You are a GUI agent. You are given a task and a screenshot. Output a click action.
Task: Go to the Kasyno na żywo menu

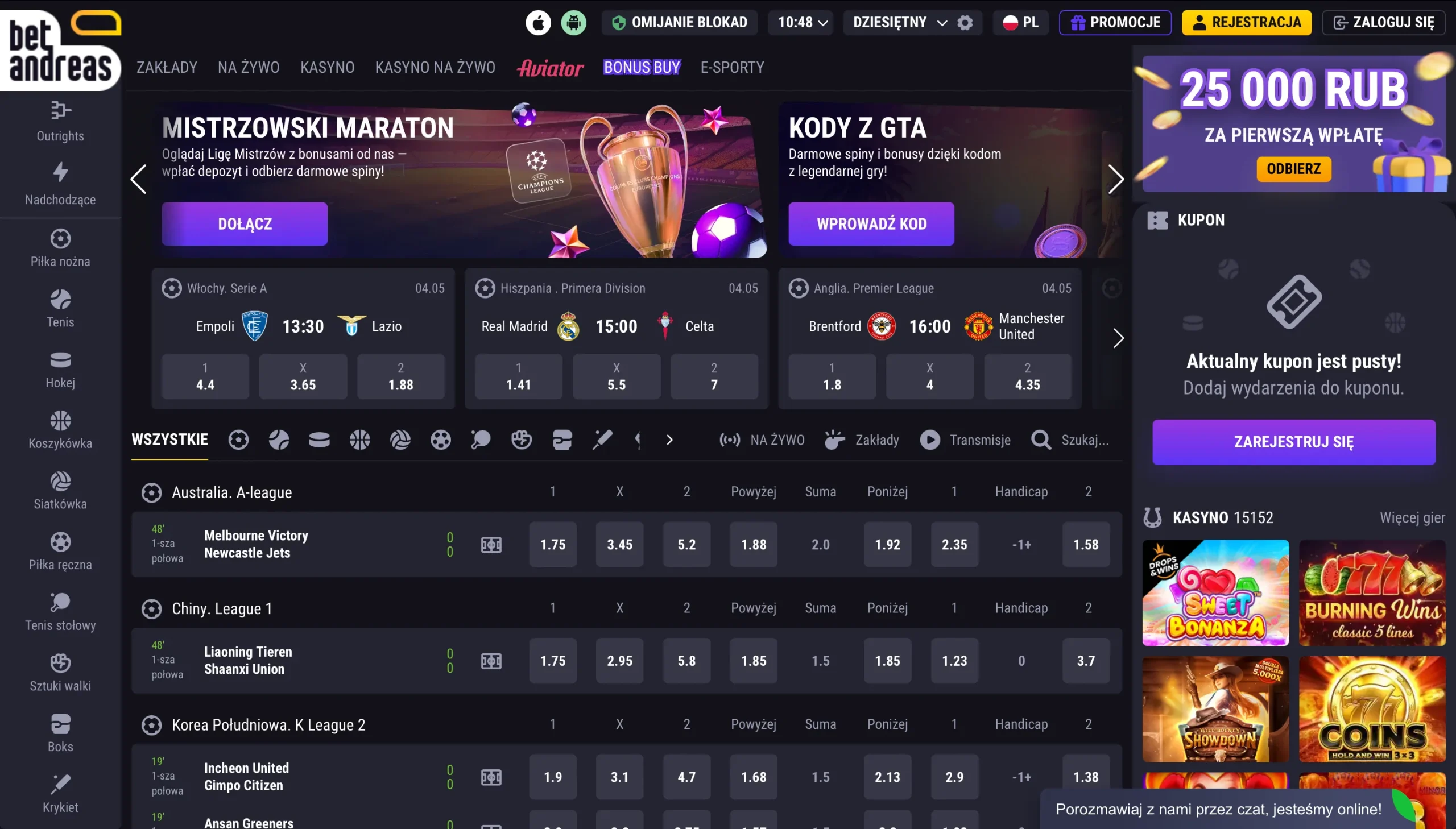pos(435,67)
